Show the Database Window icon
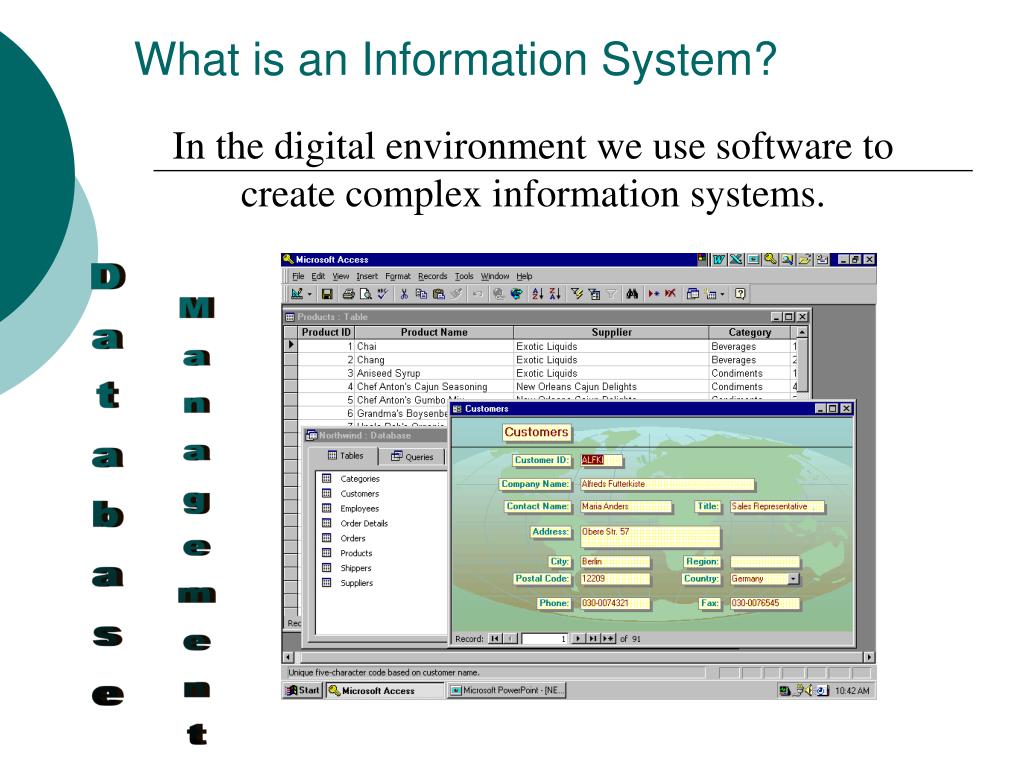Screen dimensions: 1024x768 tap(693, 294)
